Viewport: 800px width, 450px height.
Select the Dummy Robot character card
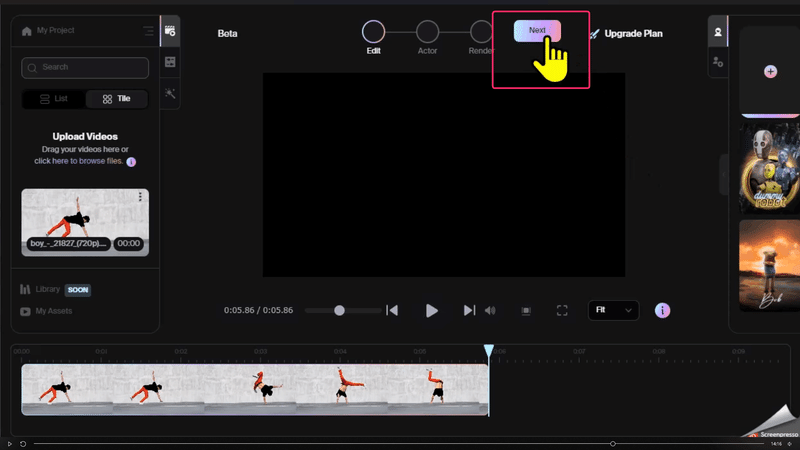(x=769, y=168)
